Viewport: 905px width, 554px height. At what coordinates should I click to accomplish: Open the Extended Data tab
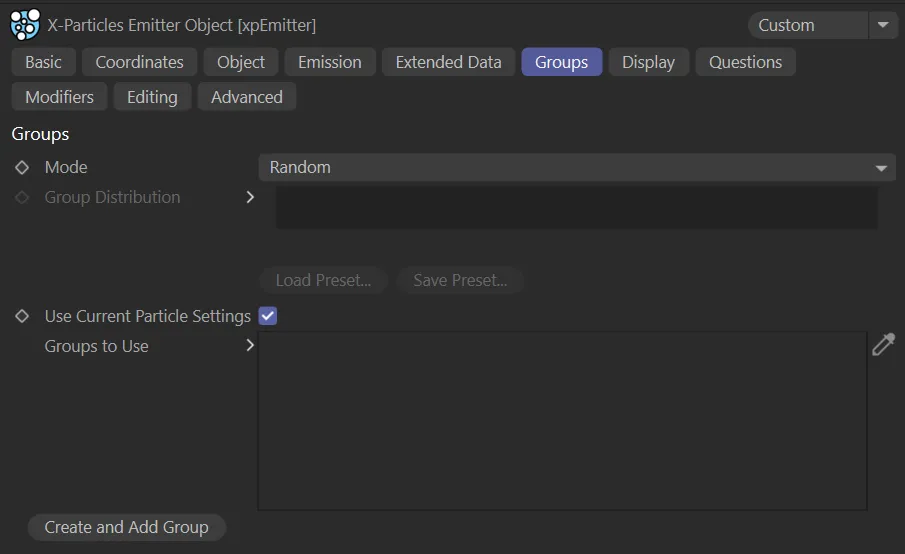click(448, 62)
